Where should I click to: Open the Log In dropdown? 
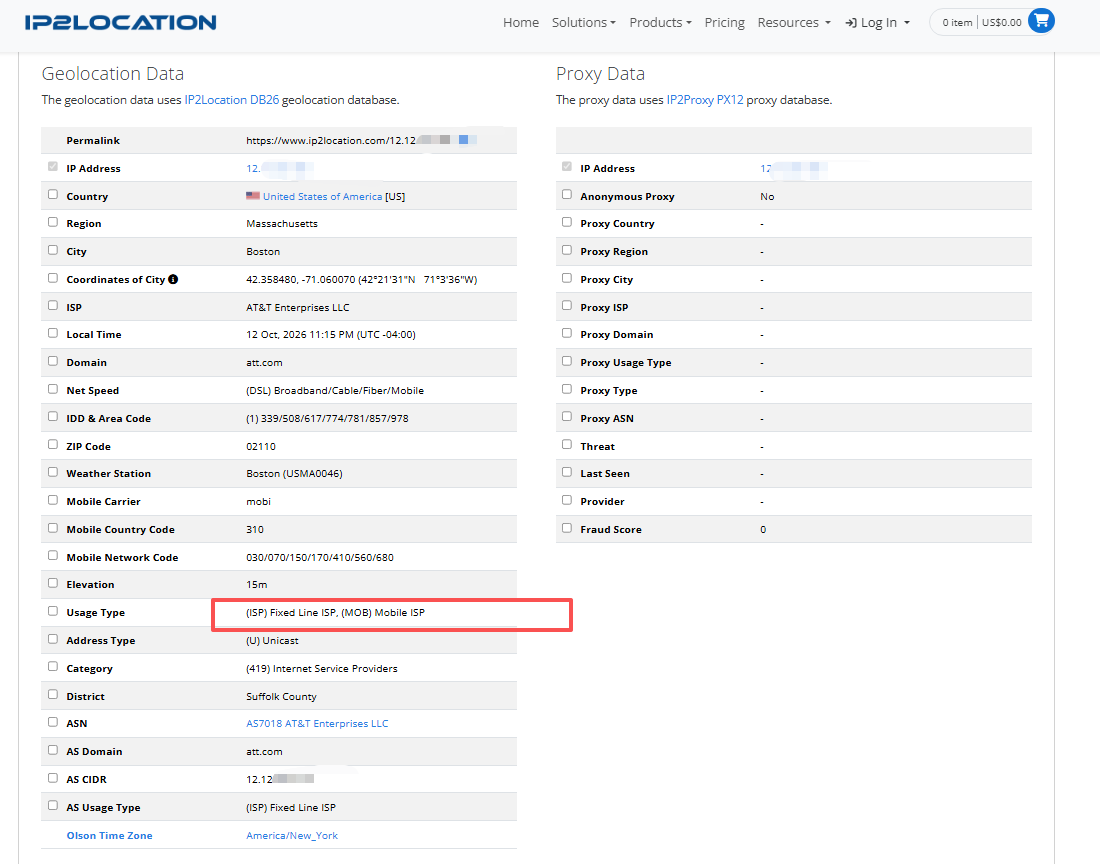tap(878, 22)
